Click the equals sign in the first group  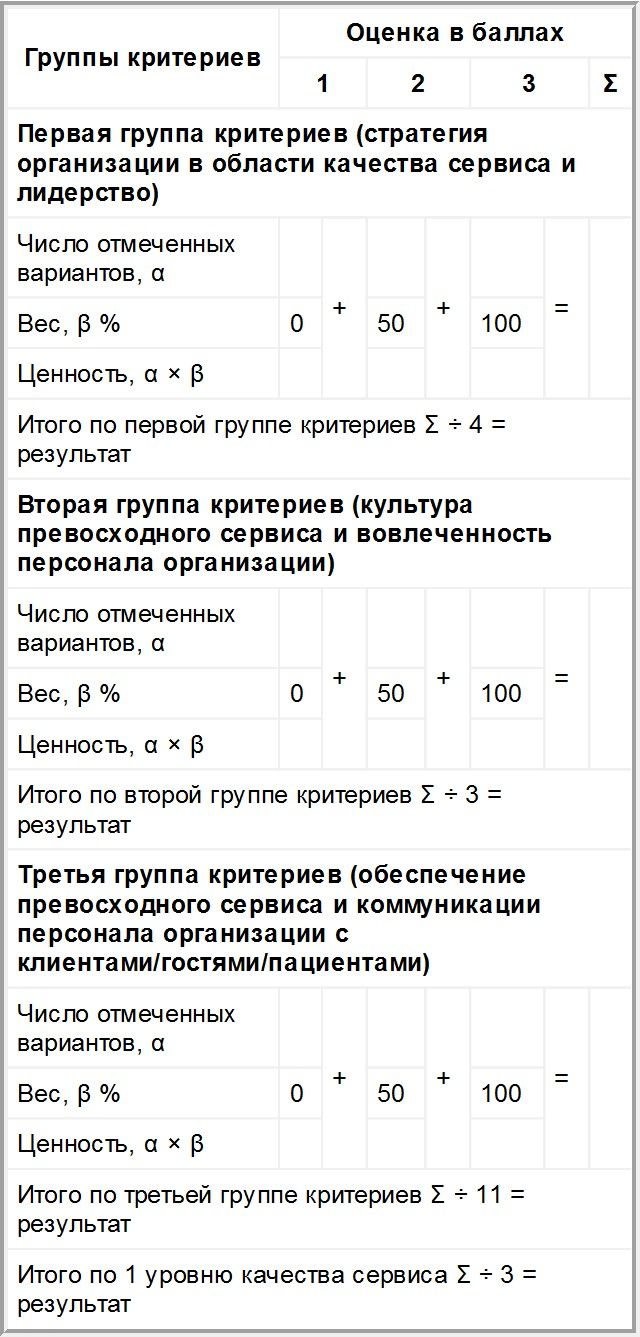561,308
